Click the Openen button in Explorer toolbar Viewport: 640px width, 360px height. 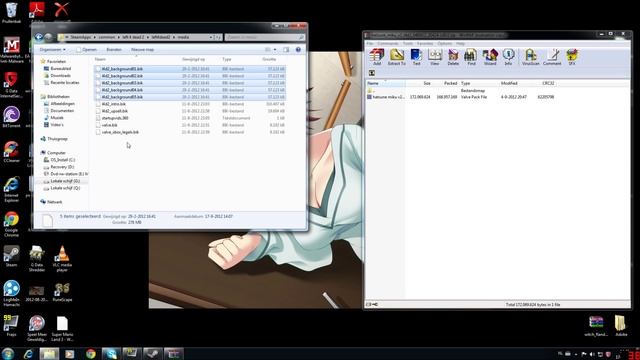87,49
